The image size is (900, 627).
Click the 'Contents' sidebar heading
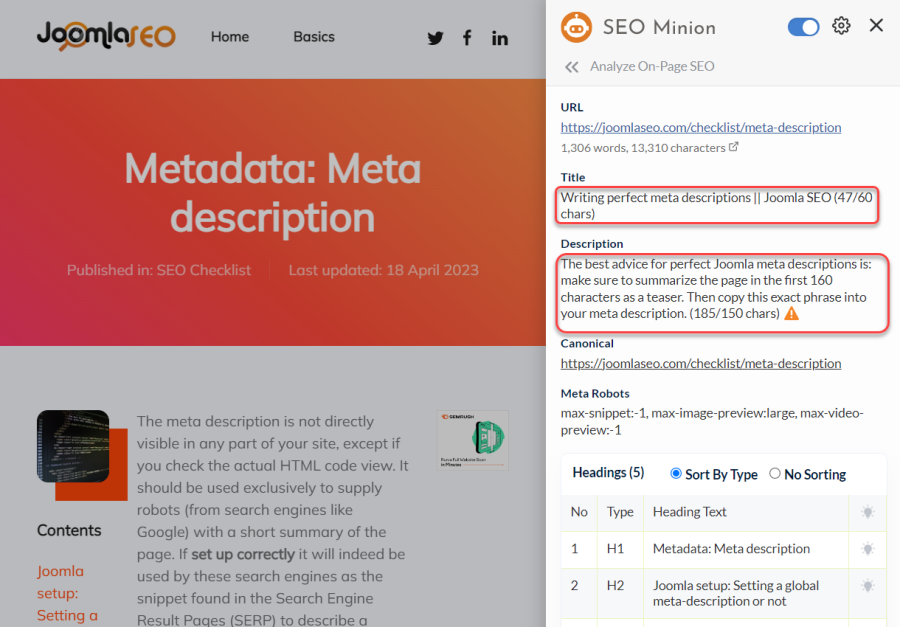pos(69,530)
